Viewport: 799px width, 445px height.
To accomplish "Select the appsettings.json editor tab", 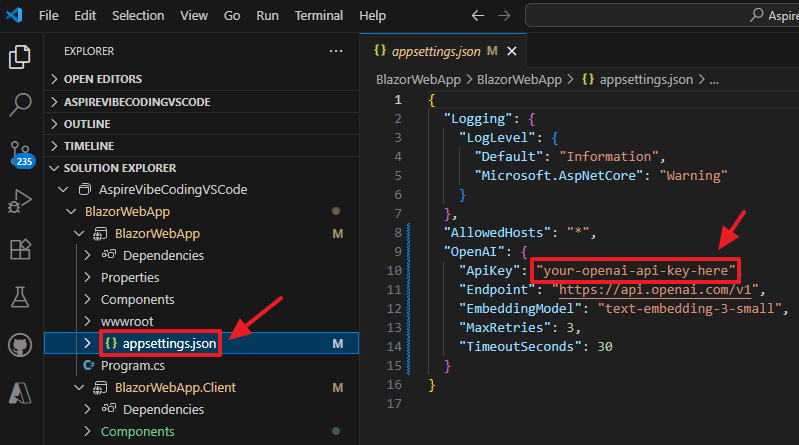I will tap(443, 51).
